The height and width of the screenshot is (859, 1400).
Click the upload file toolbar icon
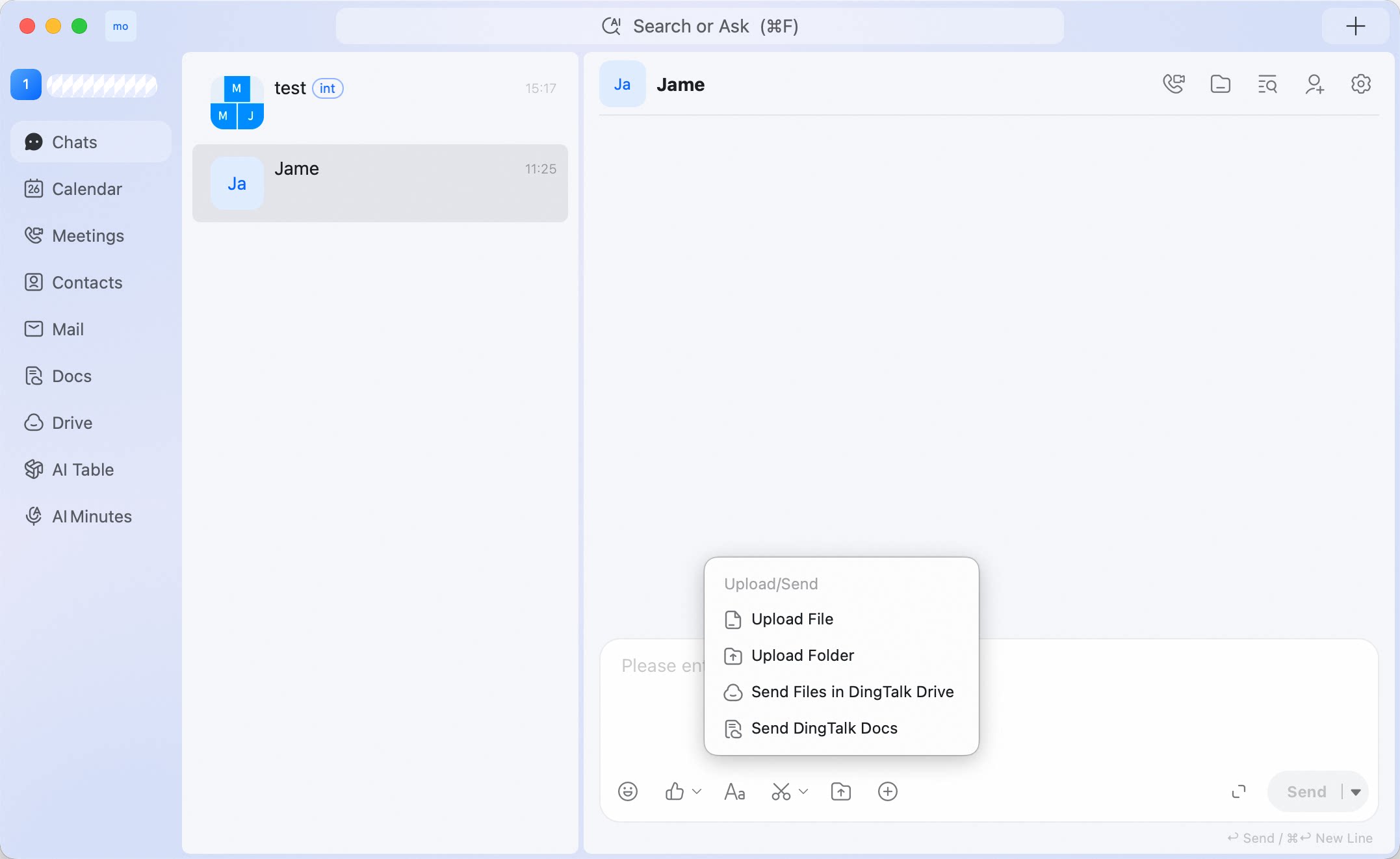pos(841,791)
